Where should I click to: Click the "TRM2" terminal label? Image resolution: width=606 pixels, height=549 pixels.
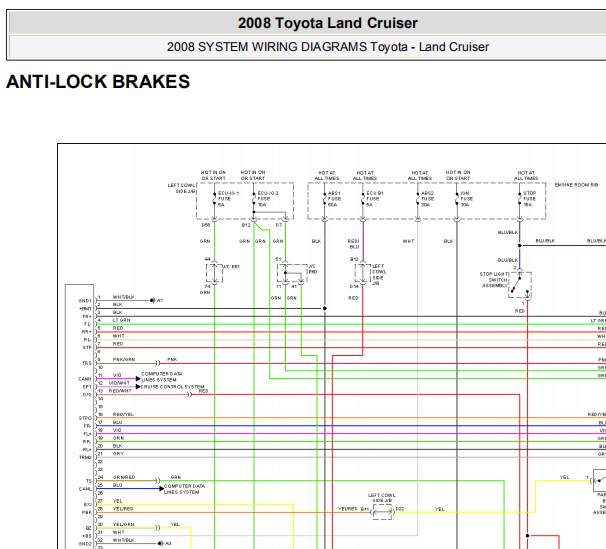85,457
